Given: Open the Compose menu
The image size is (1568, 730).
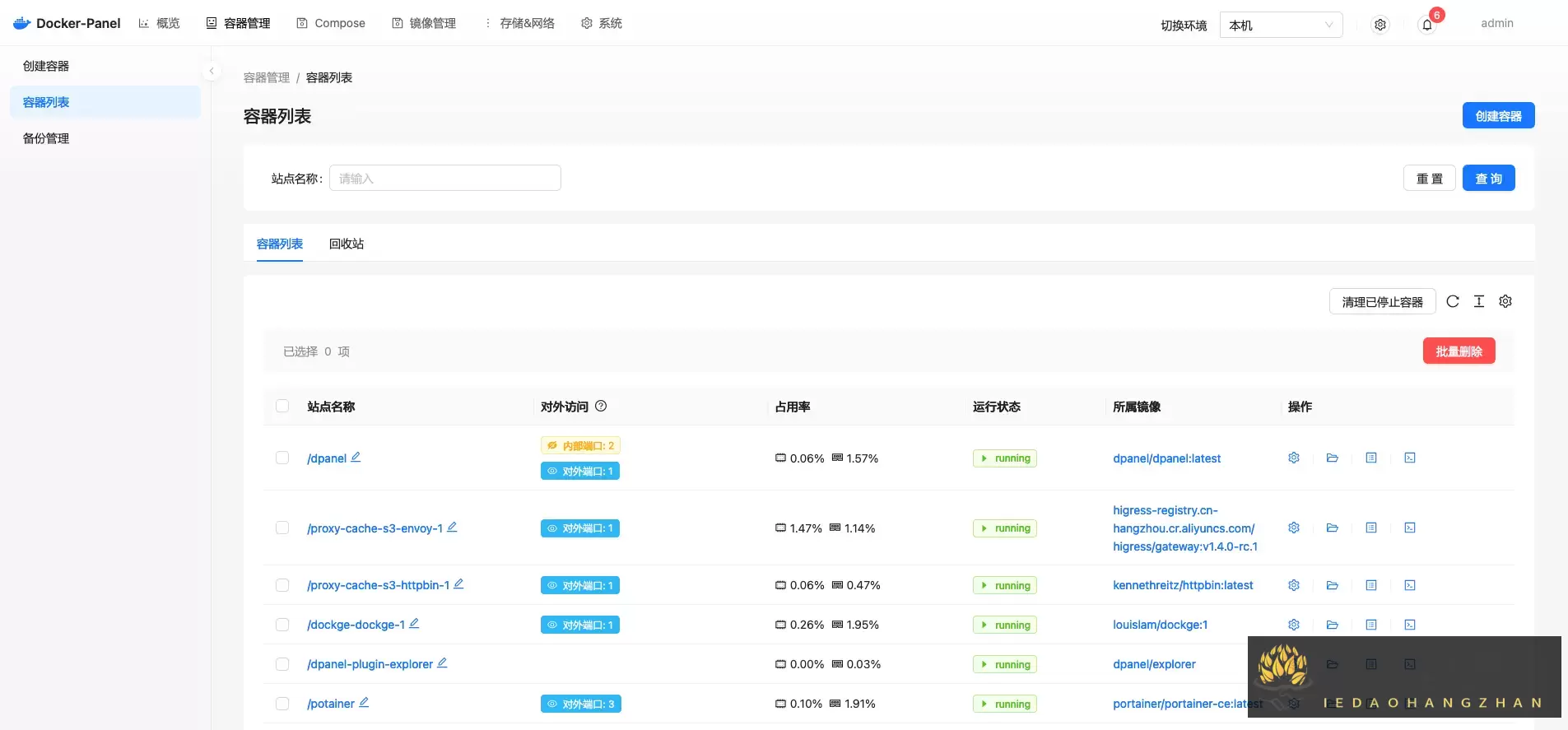Looking at the screenshot, I should coord(331,23).
